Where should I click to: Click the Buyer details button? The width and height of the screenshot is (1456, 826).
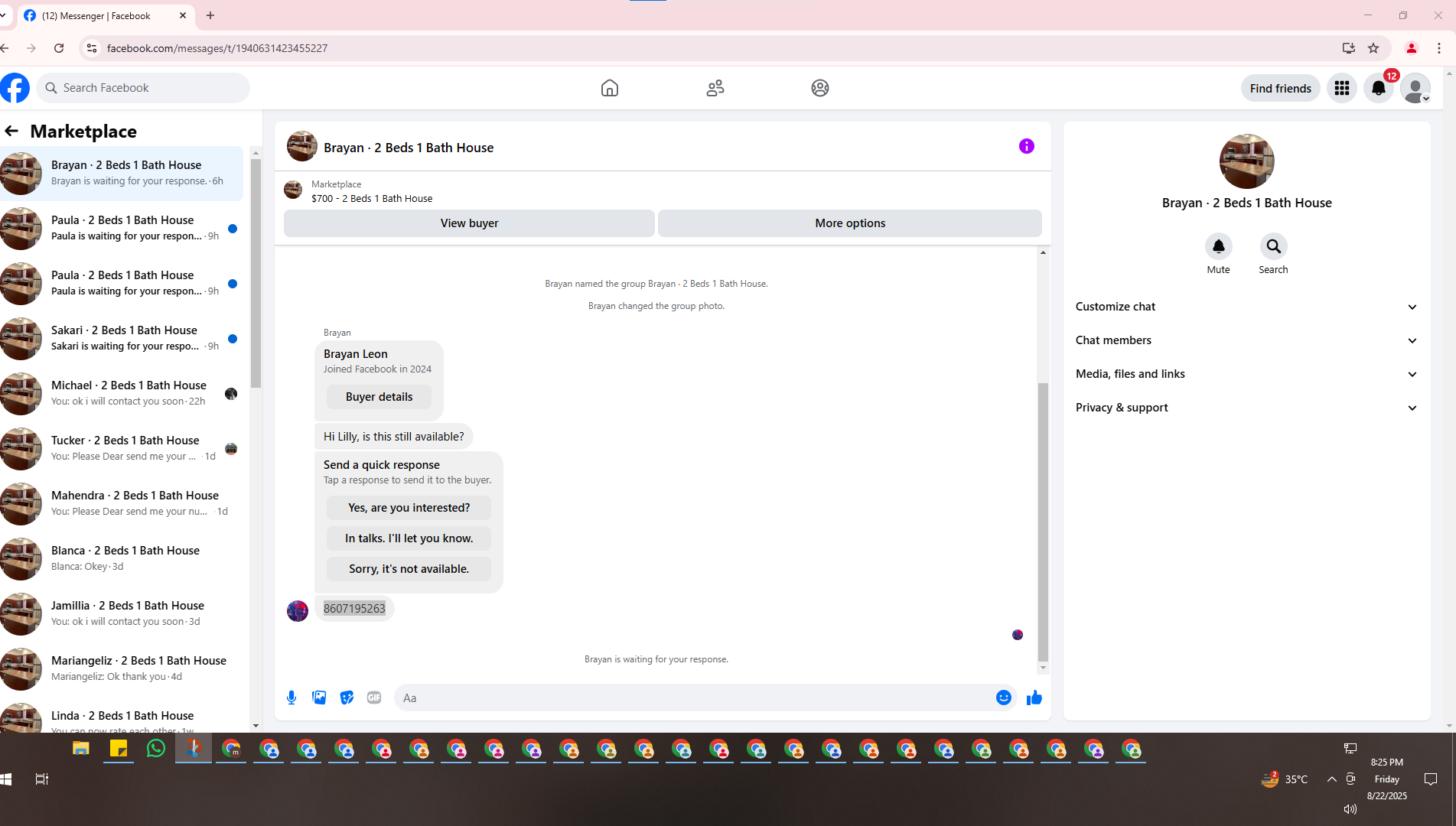(x=379, y=397)
